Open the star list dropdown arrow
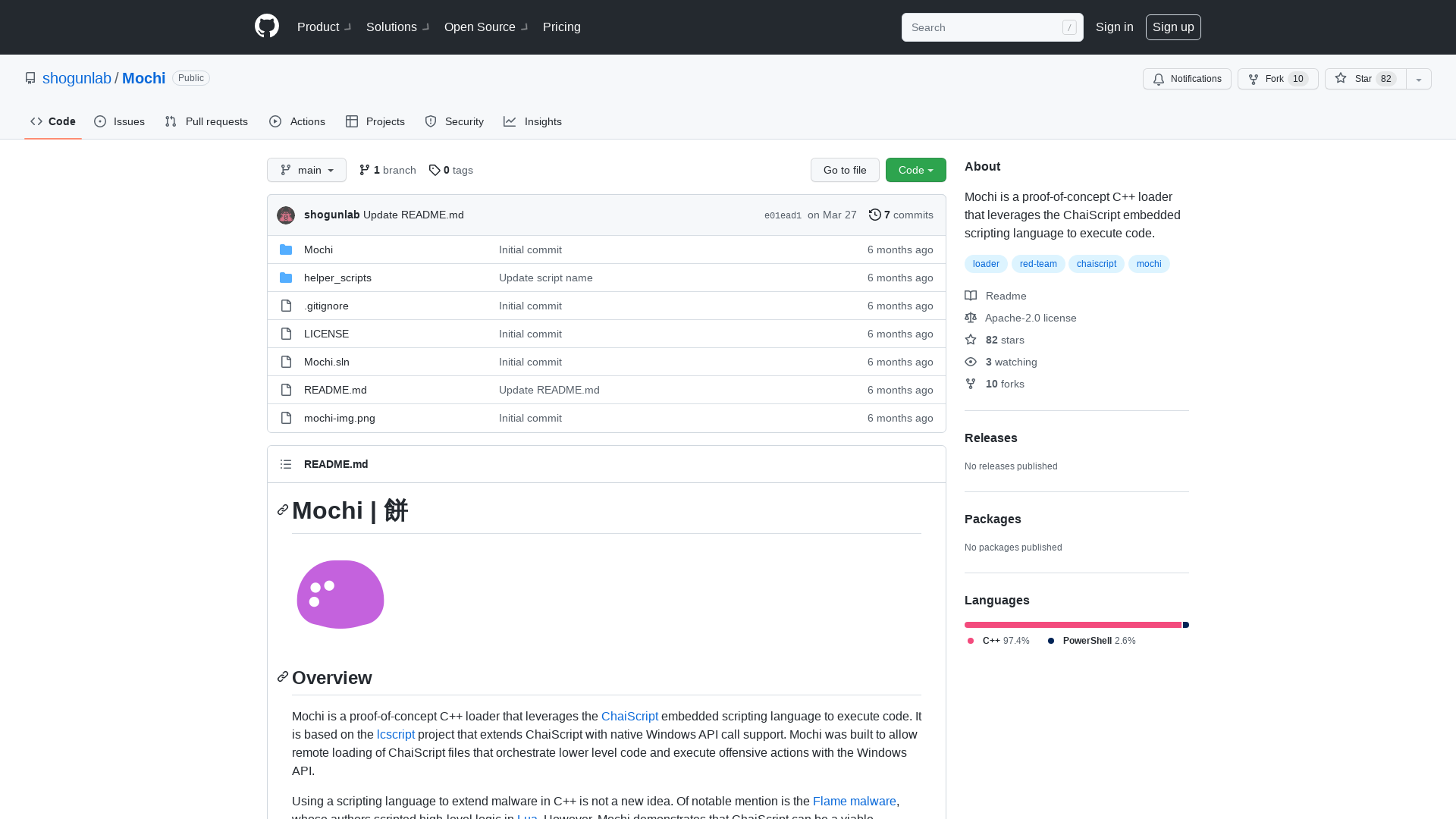 coord(1419,79)
